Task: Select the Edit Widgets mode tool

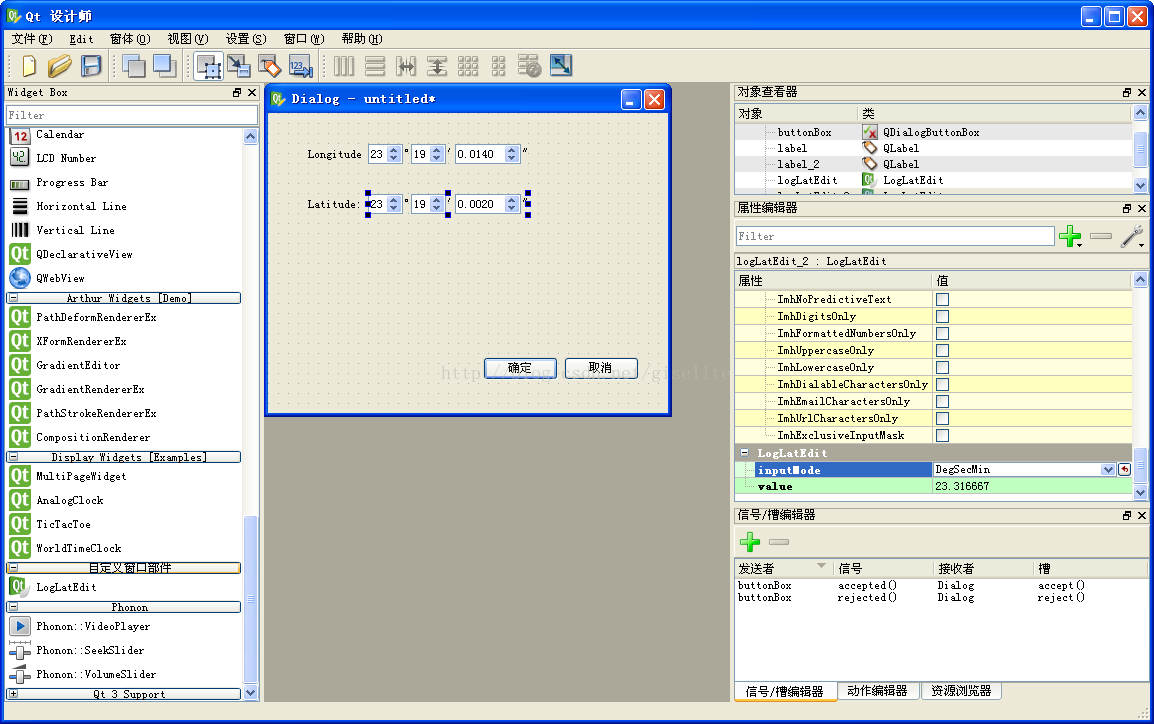Action: [208, 66]
